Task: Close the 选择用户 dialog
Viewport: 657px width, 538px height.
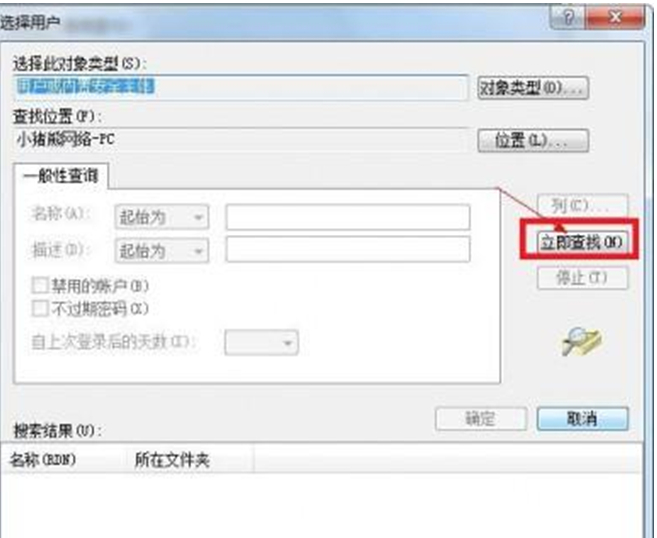Action: pyautogui.click(x=615, y=18)
